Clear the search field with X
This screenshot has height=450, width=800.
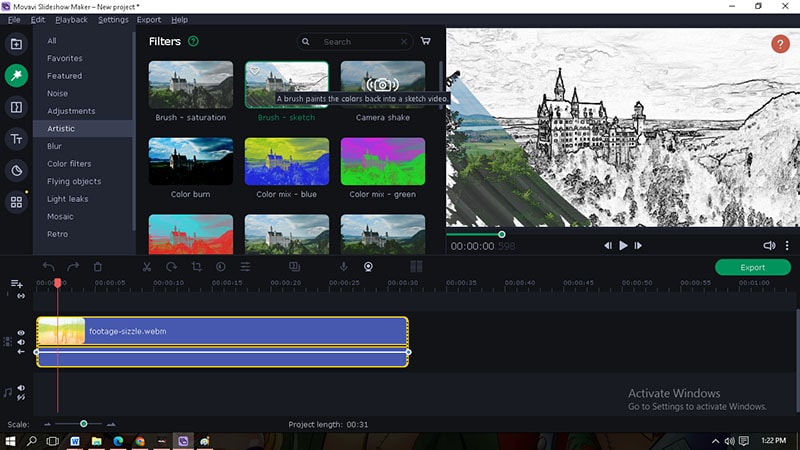[x=404, y=42]
